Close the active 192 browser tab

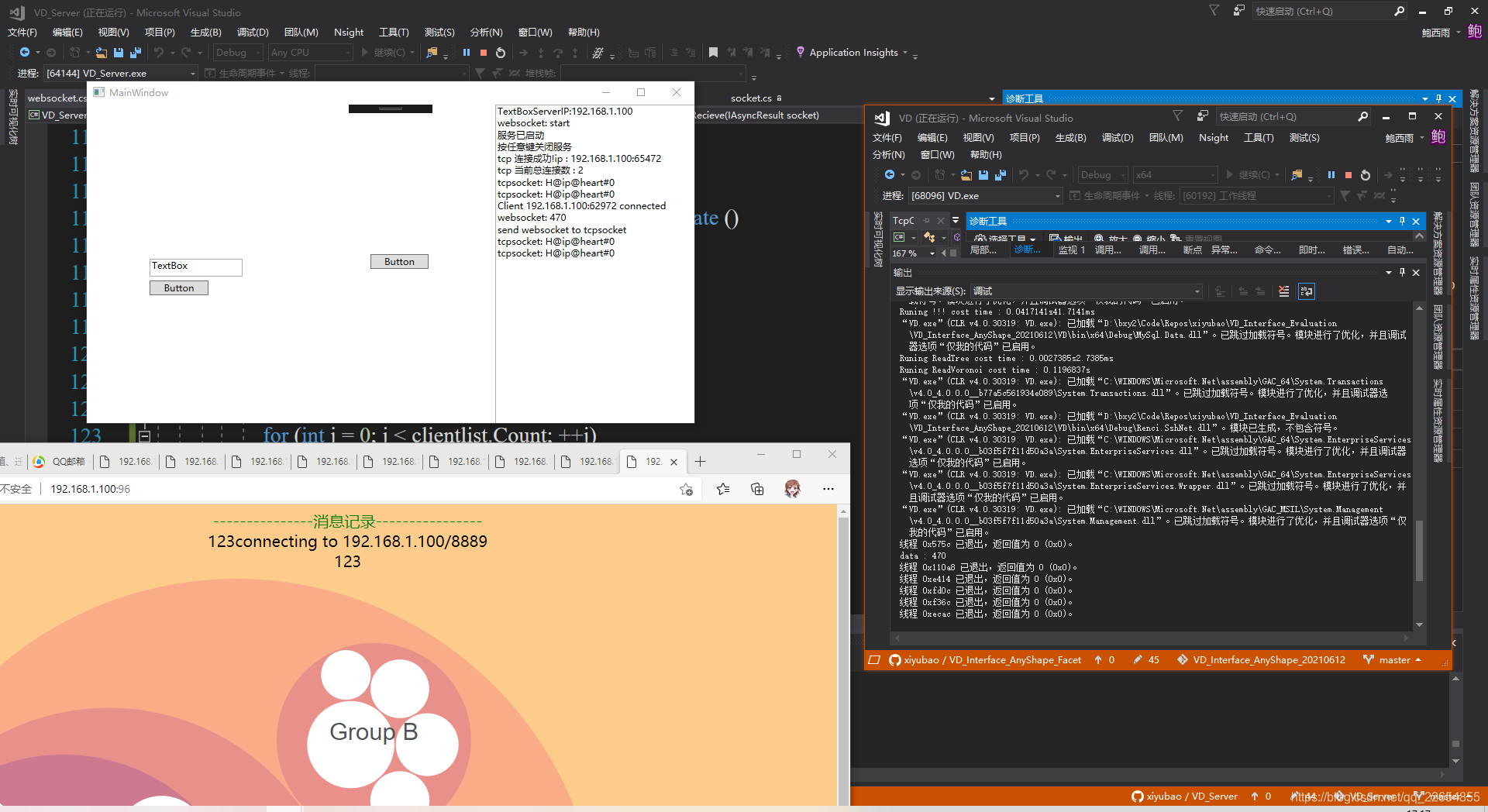coord(673,462)
